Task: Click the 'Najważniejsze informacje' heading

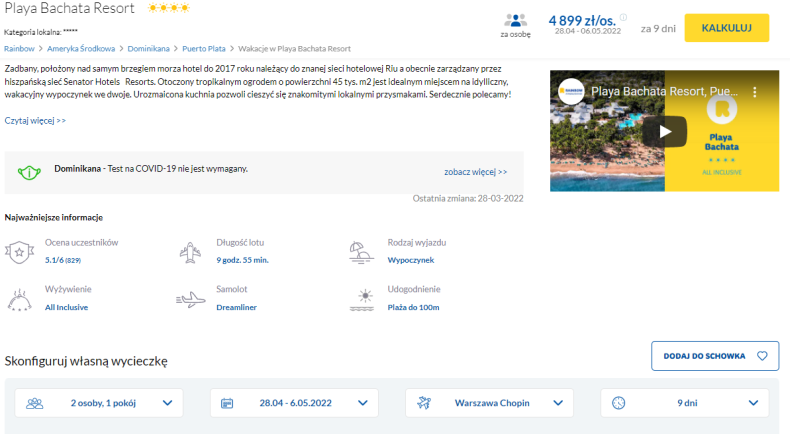Action: [54, 217]
